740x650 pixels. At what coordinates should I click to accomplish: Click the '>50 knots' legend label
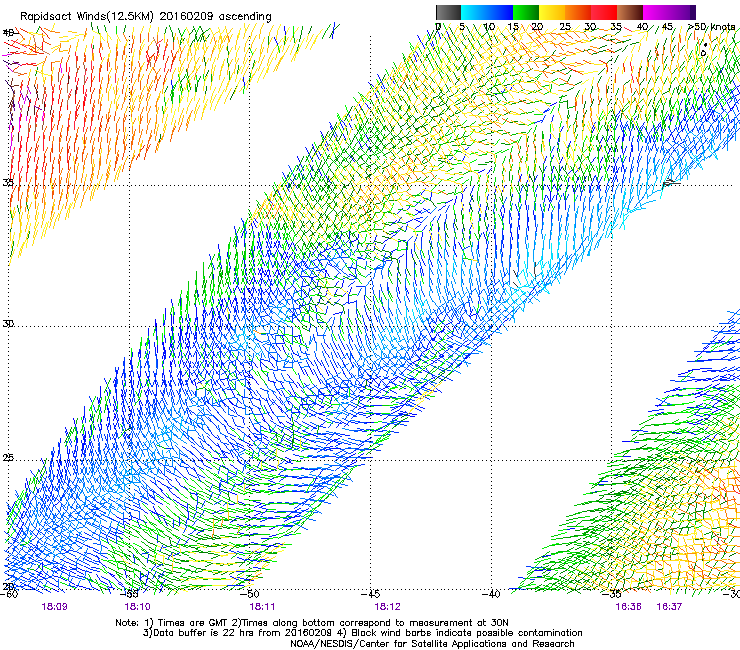pyautogui.click(x=711, y=27)
